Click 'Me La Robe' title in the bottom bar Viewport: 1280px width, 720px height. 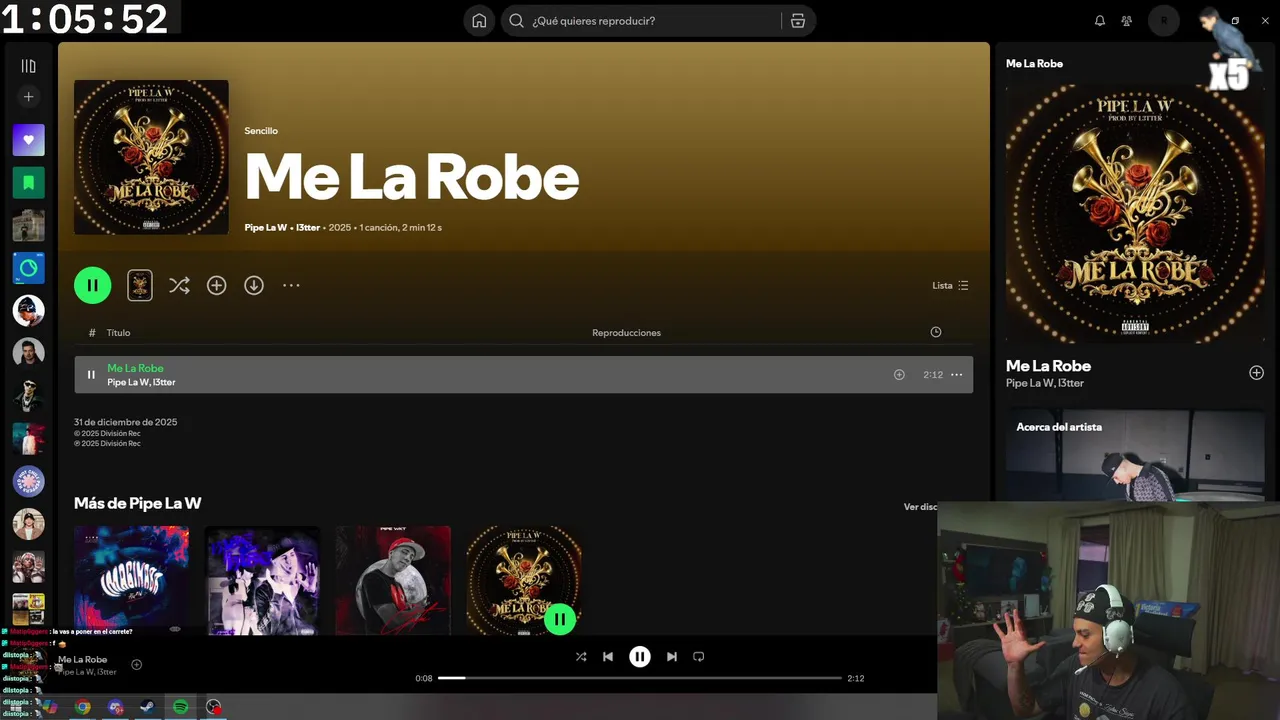point(82,660)
